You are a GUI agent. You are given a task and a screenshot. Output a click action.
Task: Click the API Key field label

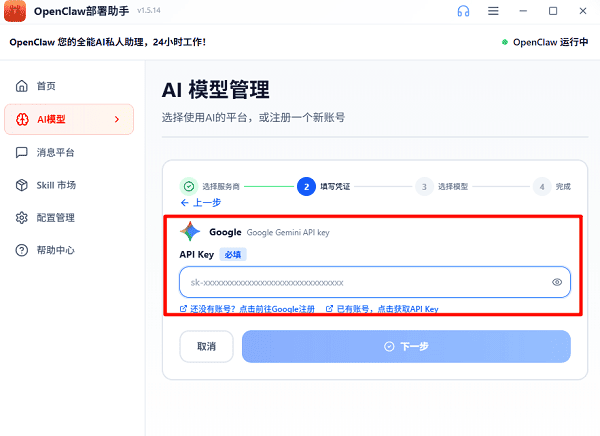click(197, 255)
